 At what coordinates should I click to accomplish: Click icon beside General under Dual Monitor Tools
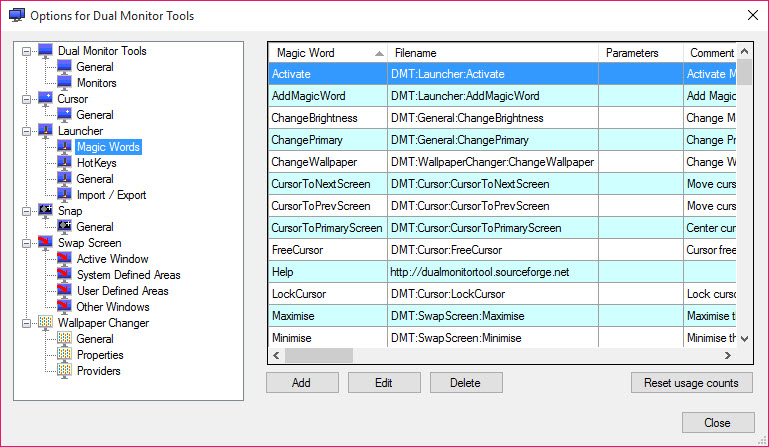coord(64,67)
